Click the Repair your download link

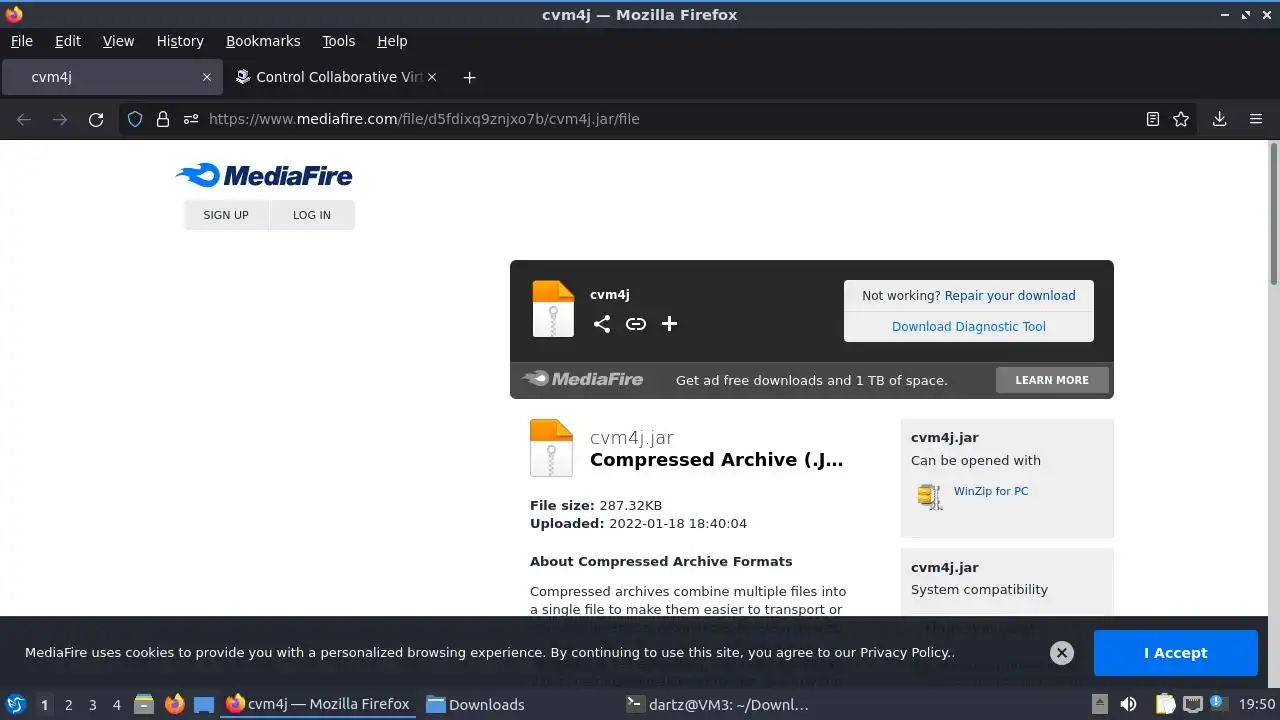coord(1010,296)
